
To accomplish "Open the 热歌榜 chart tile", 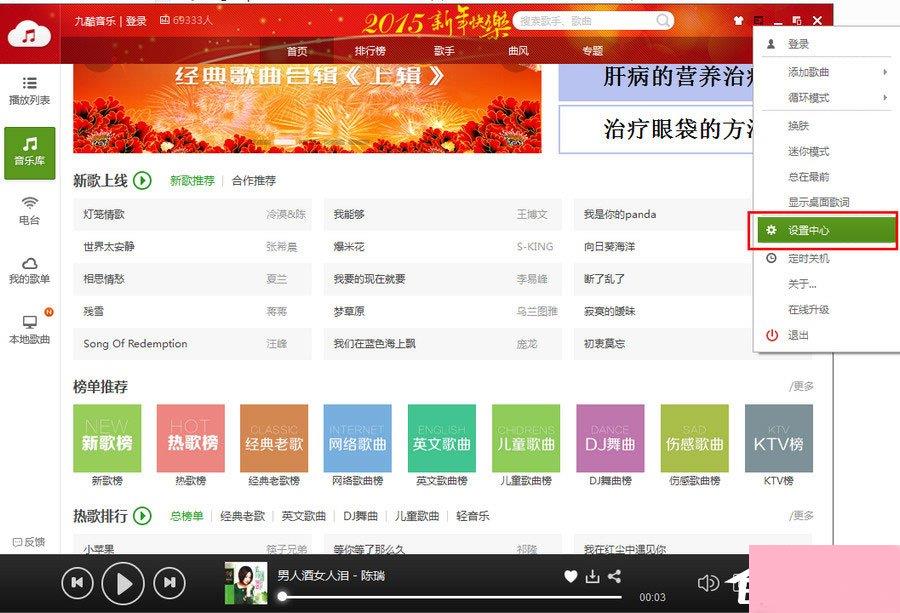I will [x=191, y=439].
